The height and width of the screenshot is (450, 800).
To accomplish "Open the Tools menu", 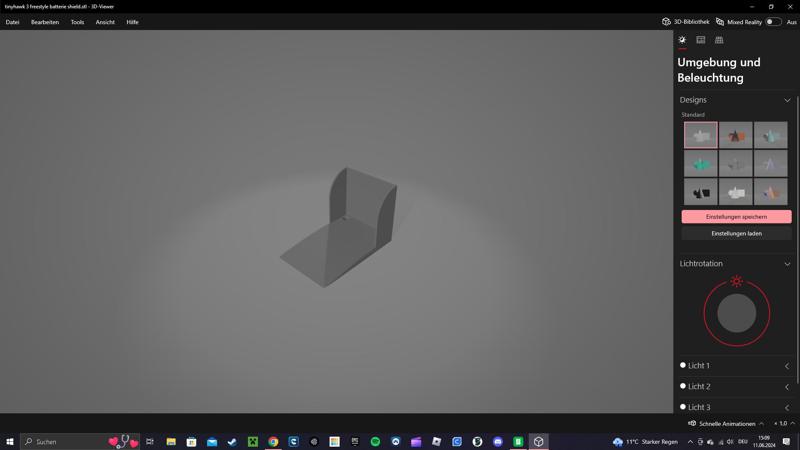I will [78, 22].
